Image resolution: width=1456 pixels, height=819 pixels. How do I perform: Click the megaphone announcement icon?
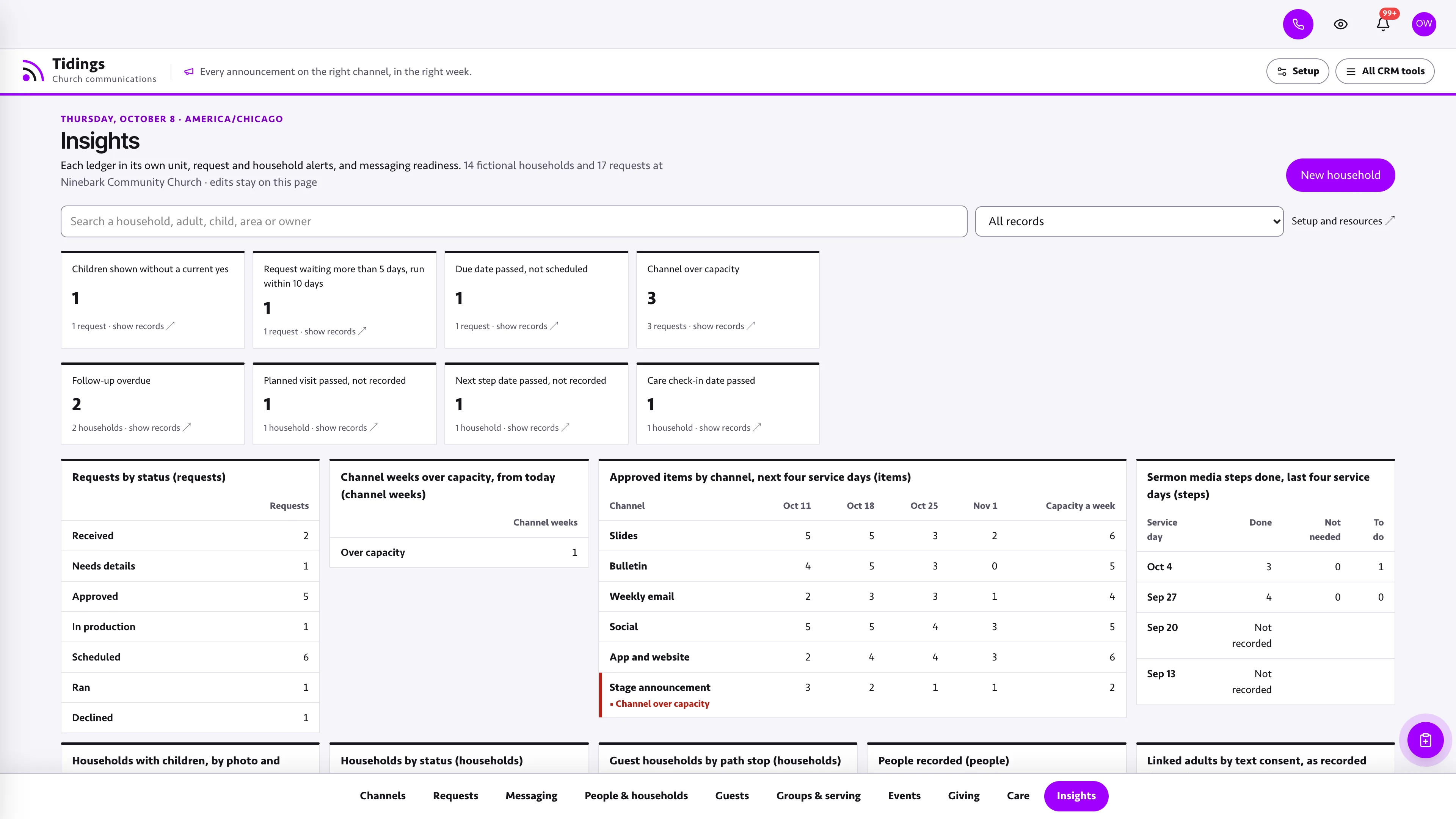[x=189, y=72]
